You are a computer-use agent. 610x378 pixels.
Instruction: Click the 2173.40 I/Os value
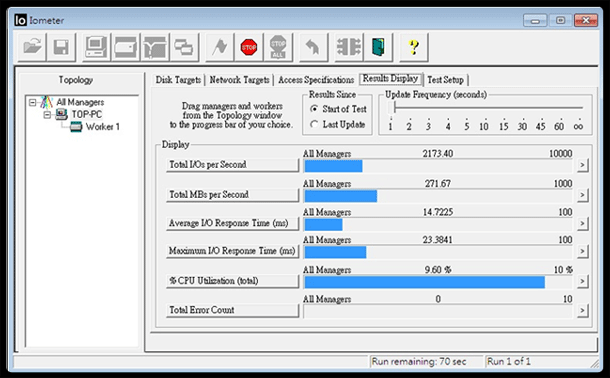(x=438, y=154)
